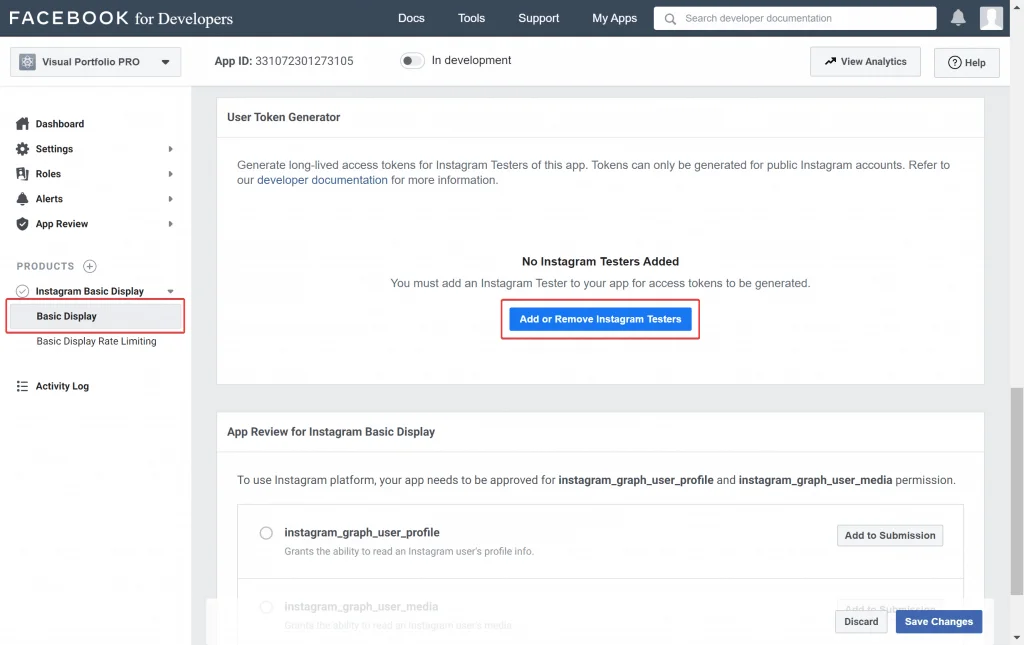
Task: Click the PRODUCTS section label
Action: point(45,266)
